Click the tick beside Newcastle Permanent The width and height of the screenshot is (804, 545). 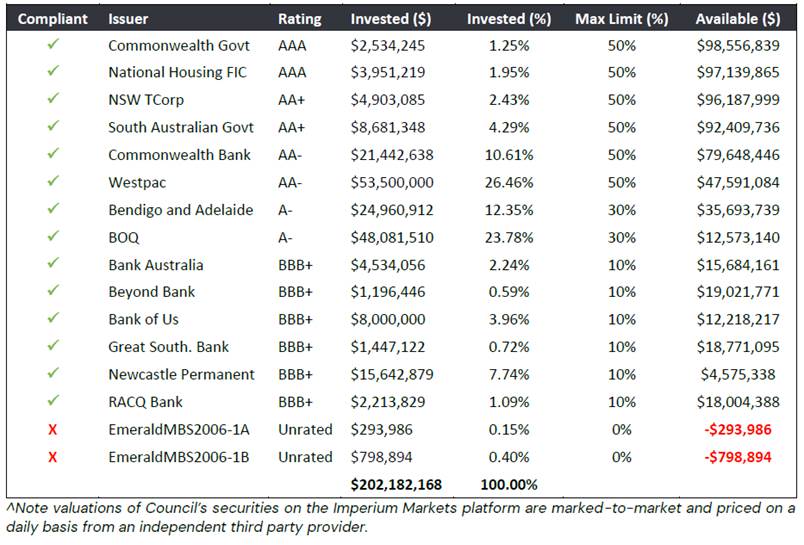coord(53,373)
